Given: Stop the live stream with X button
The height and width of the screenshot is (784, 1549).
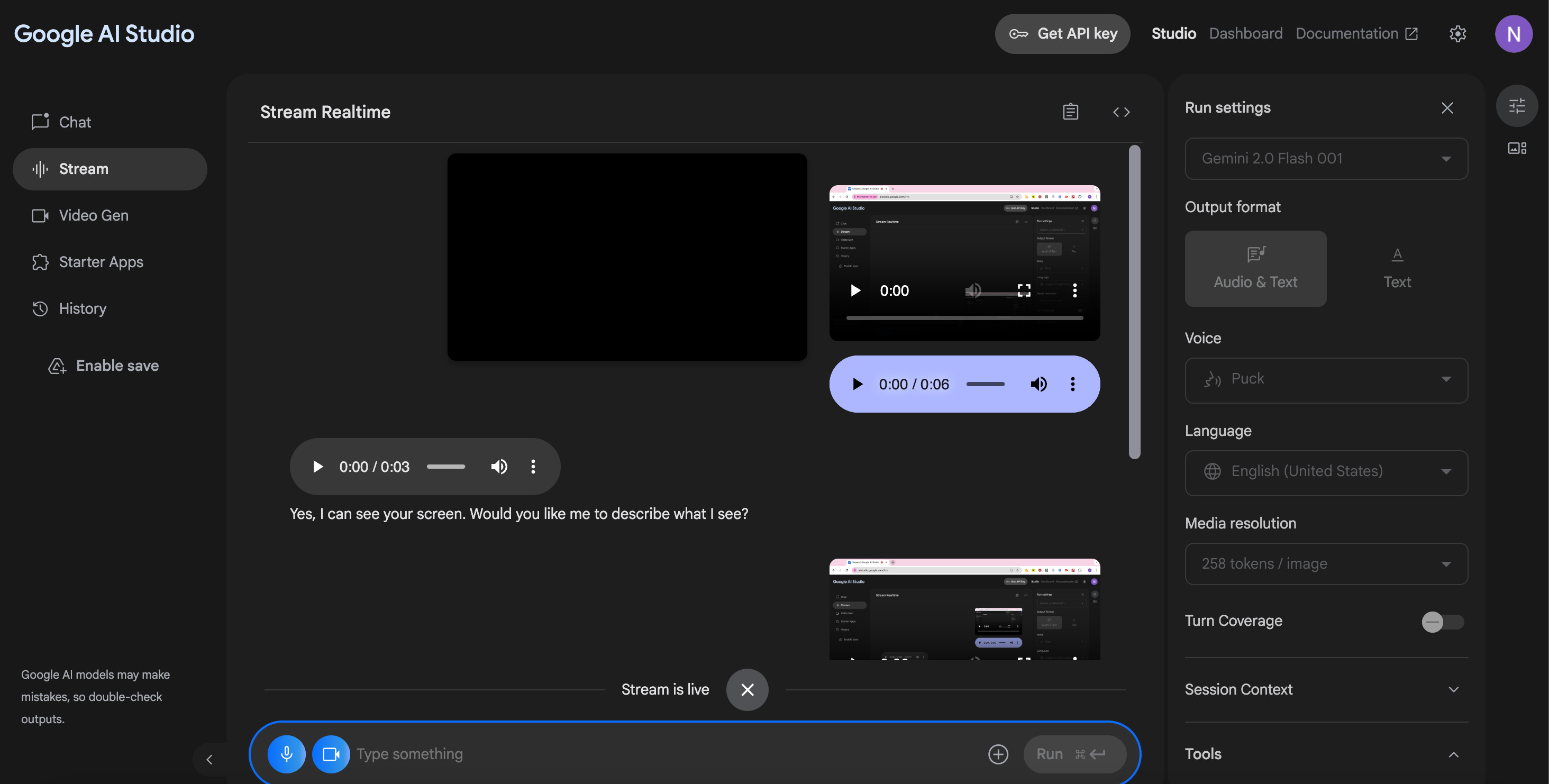Looking at the screenshot, I should (x=747, y=690).
